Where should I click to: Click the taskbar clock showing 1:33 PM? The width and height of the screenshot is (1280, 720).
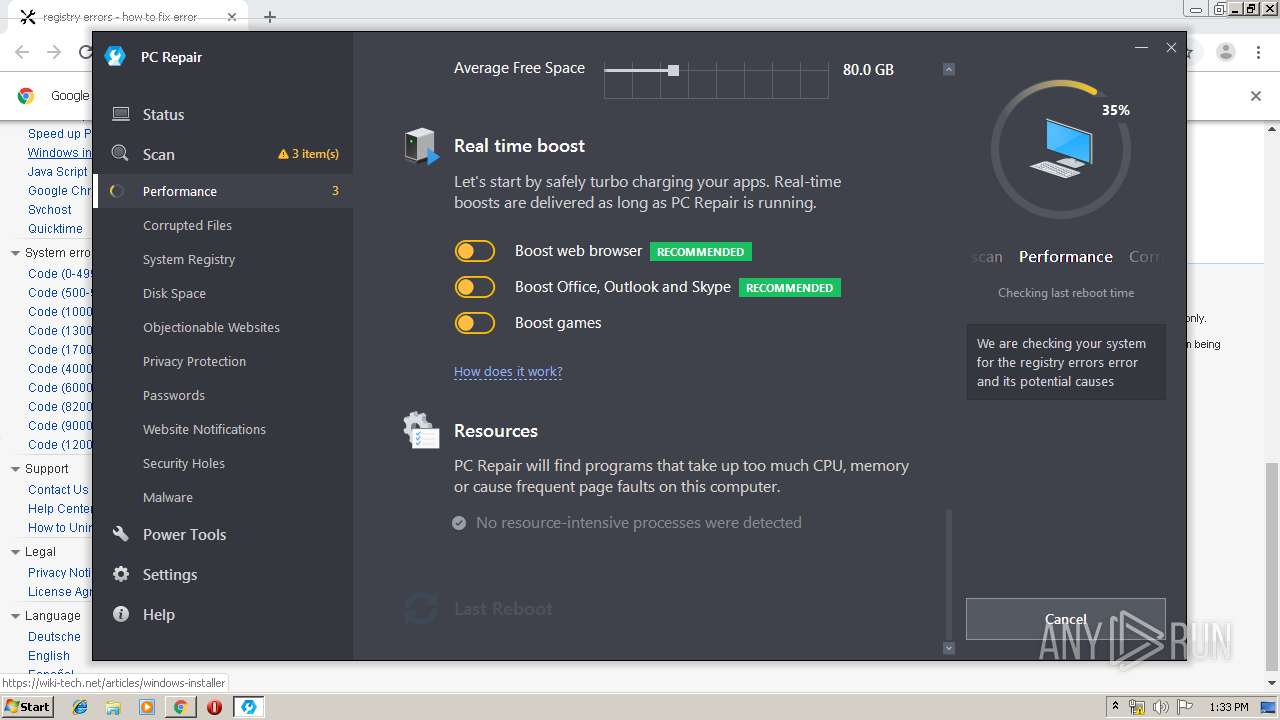1229,707
